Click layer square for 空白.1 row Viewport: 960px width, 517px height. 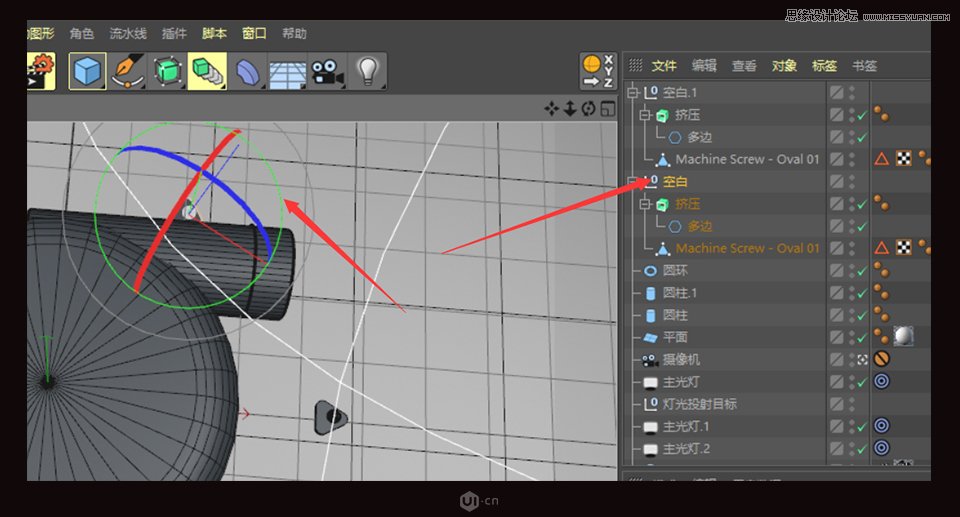click(836, 92)
